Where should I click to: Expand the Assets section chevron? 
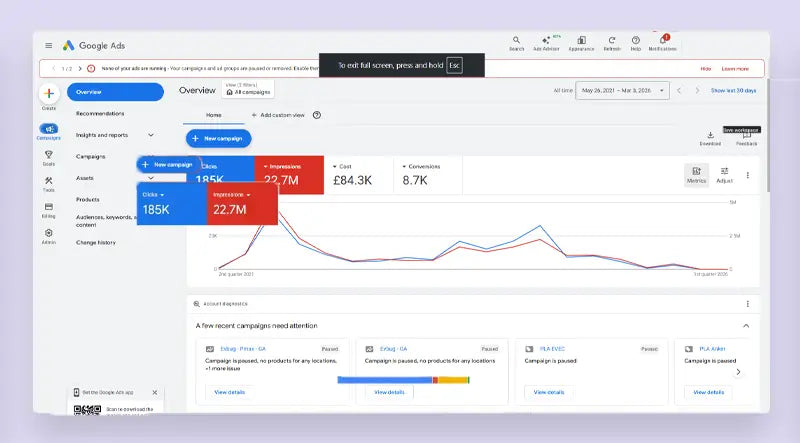[x=151, y=178]
